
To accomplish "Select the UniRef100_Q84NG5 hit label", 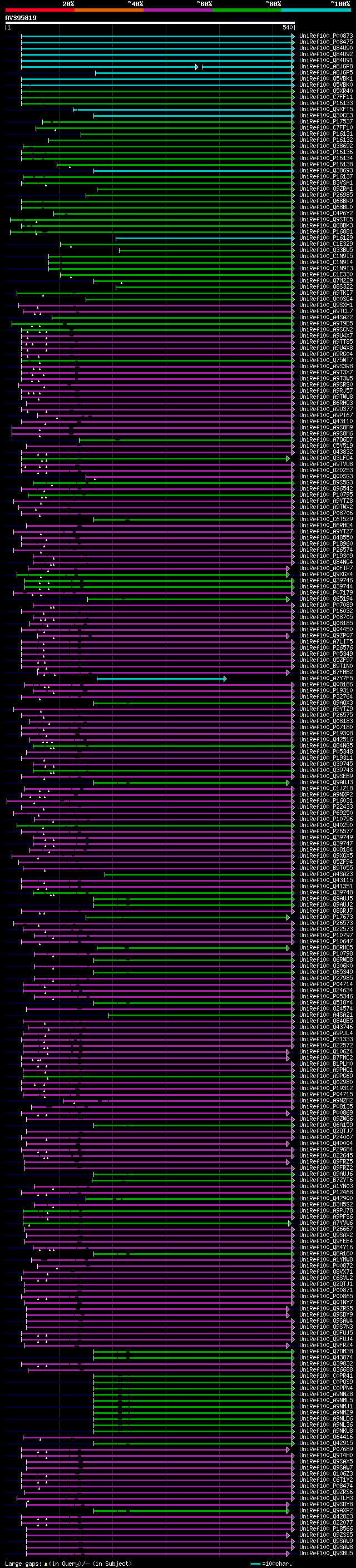I will pos(326,746).
